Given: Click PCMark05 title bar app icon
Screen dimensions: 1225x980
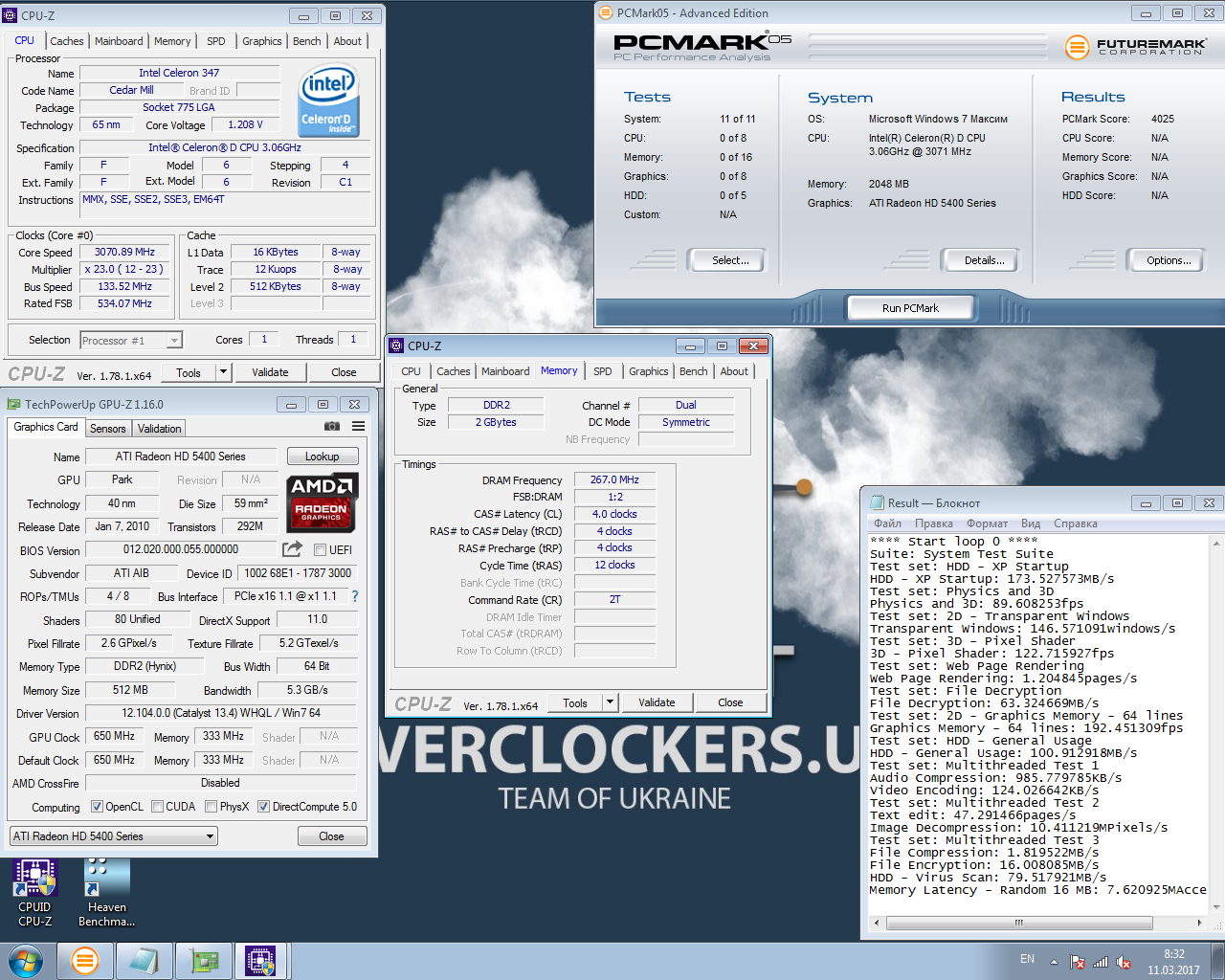Looking at the screenshot, I should (605, 12).
